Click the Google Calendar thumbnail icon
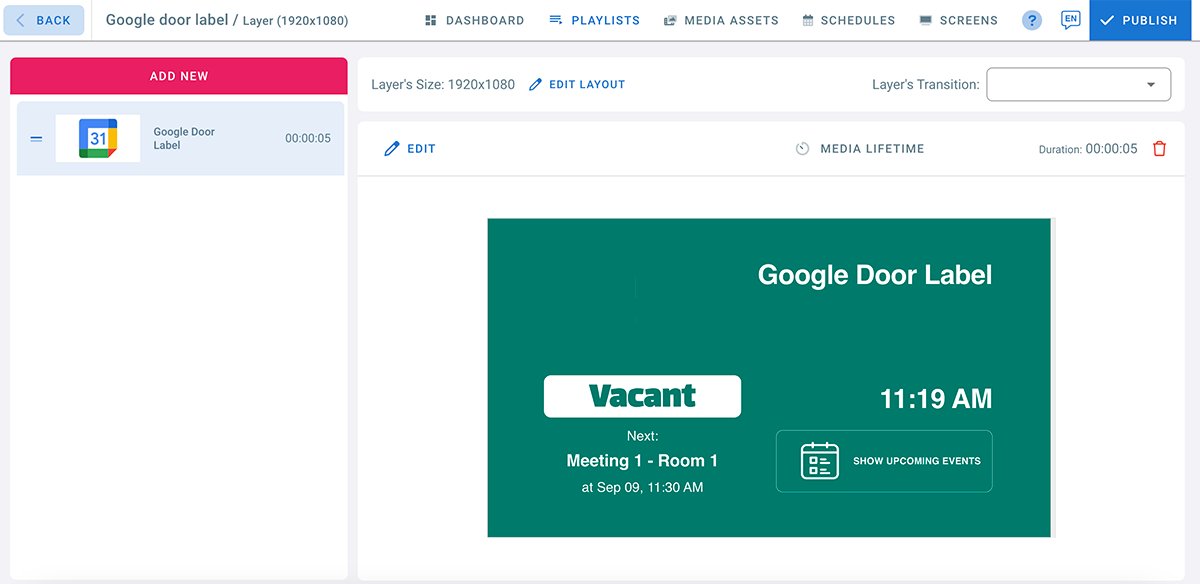 pos(98,139)
